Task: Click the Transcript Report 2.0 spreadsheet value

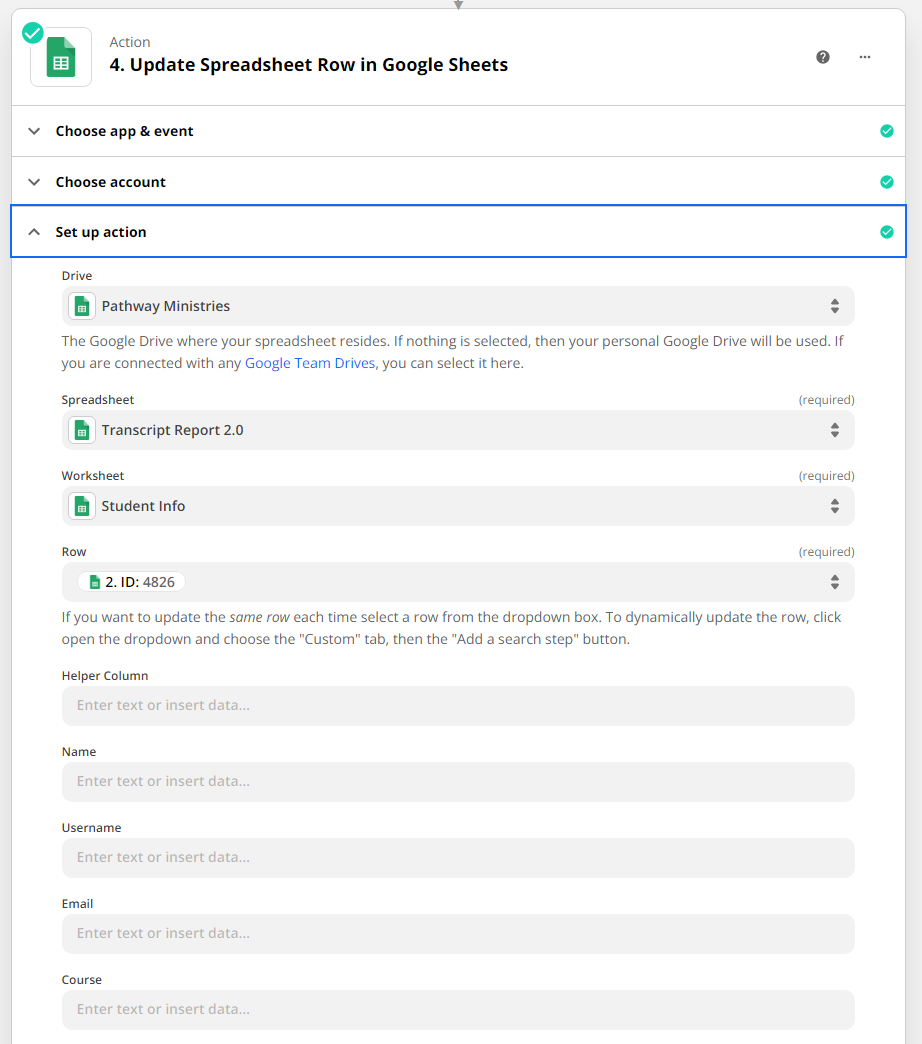Action: click(x=172, y=430)
